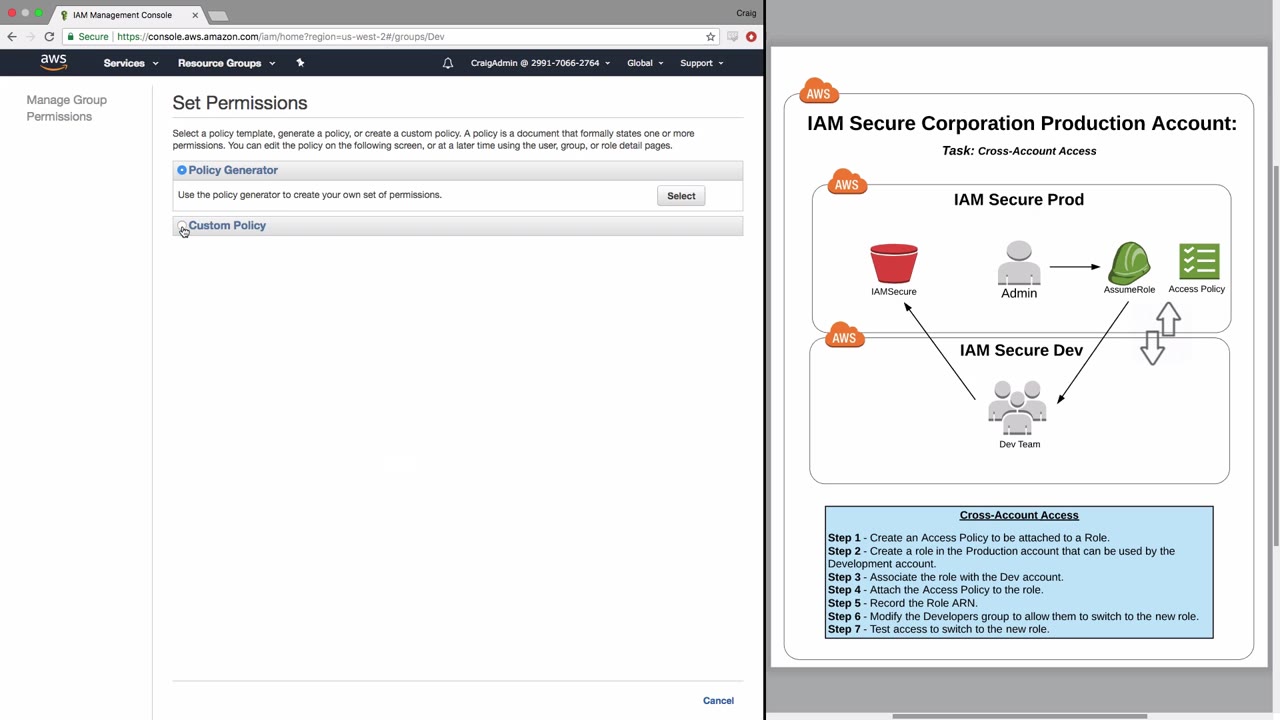
Task: Click the green Secure padlock icon
Action: 70,37
